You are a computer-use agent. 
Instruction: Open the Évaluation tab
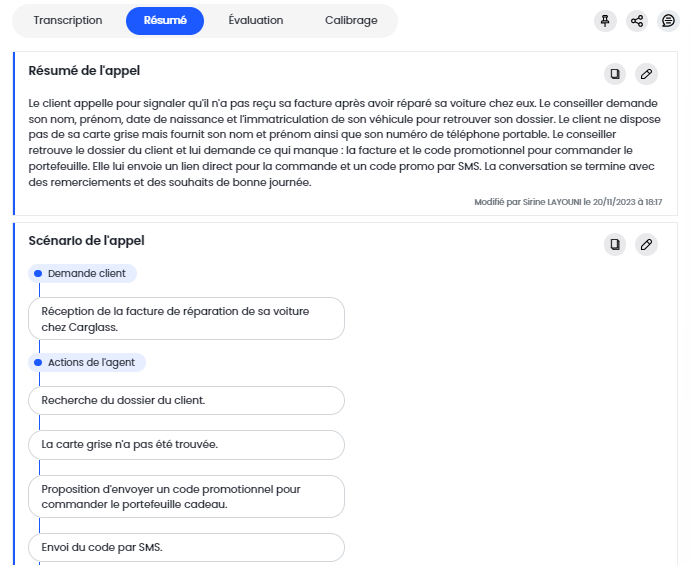click(x=256, y=21)
